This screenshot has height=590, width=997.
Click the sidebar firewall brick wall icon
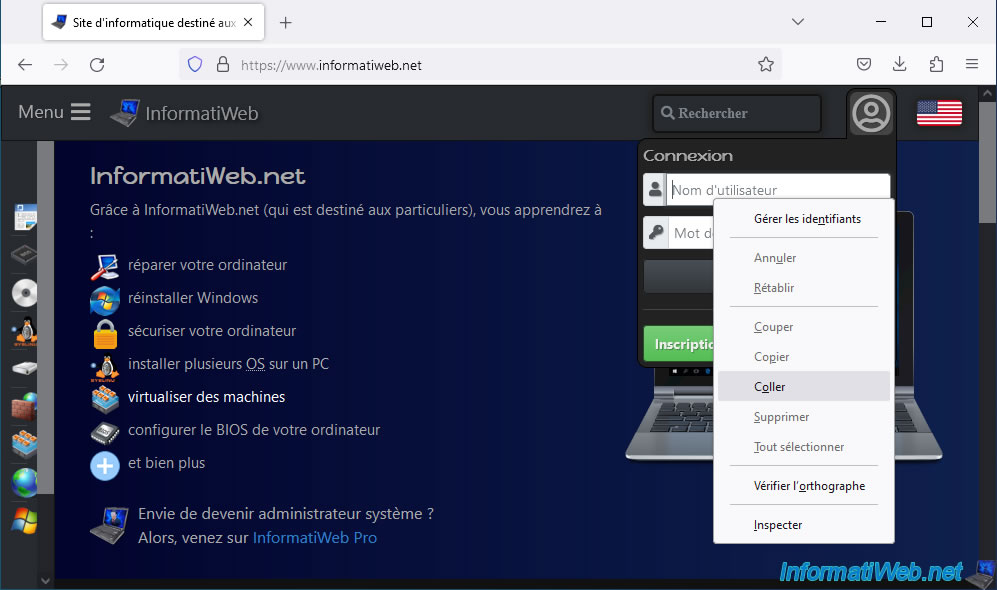pyautogui.click(x=25, y=406)
